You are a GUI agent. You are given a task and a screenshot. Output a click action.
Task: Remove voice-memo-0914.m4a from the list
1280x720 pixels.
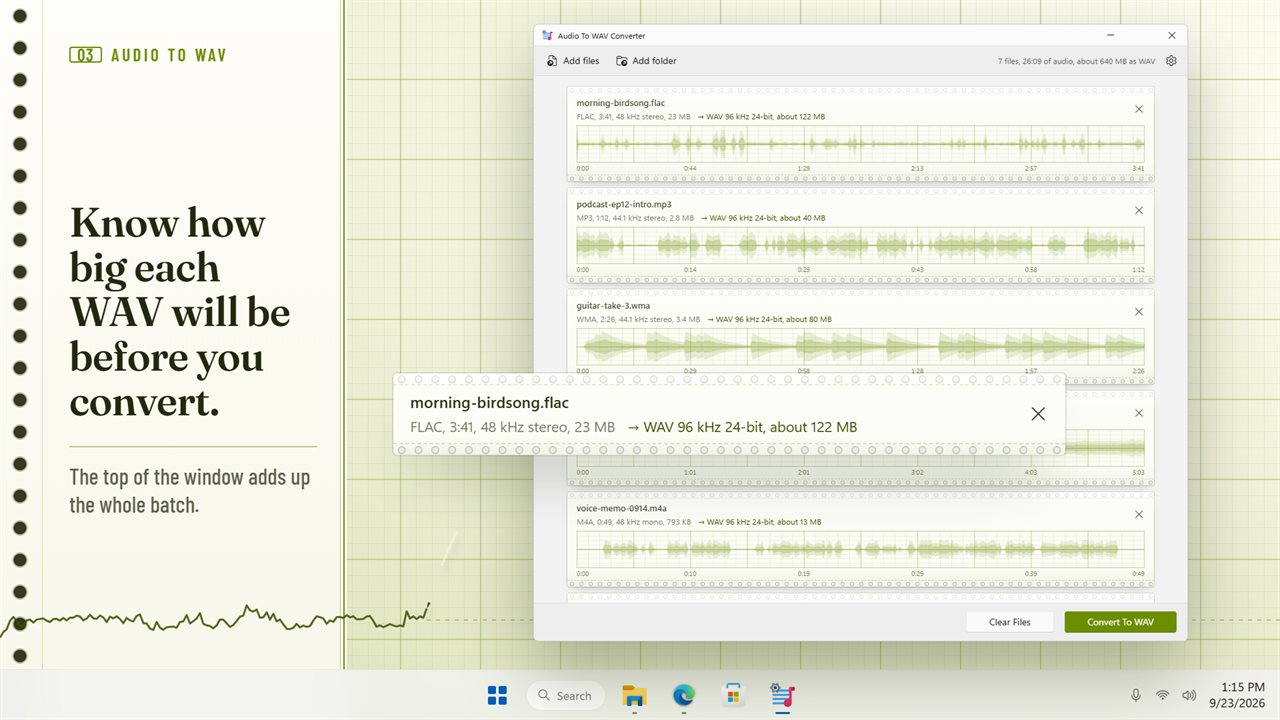(1138, 514)
